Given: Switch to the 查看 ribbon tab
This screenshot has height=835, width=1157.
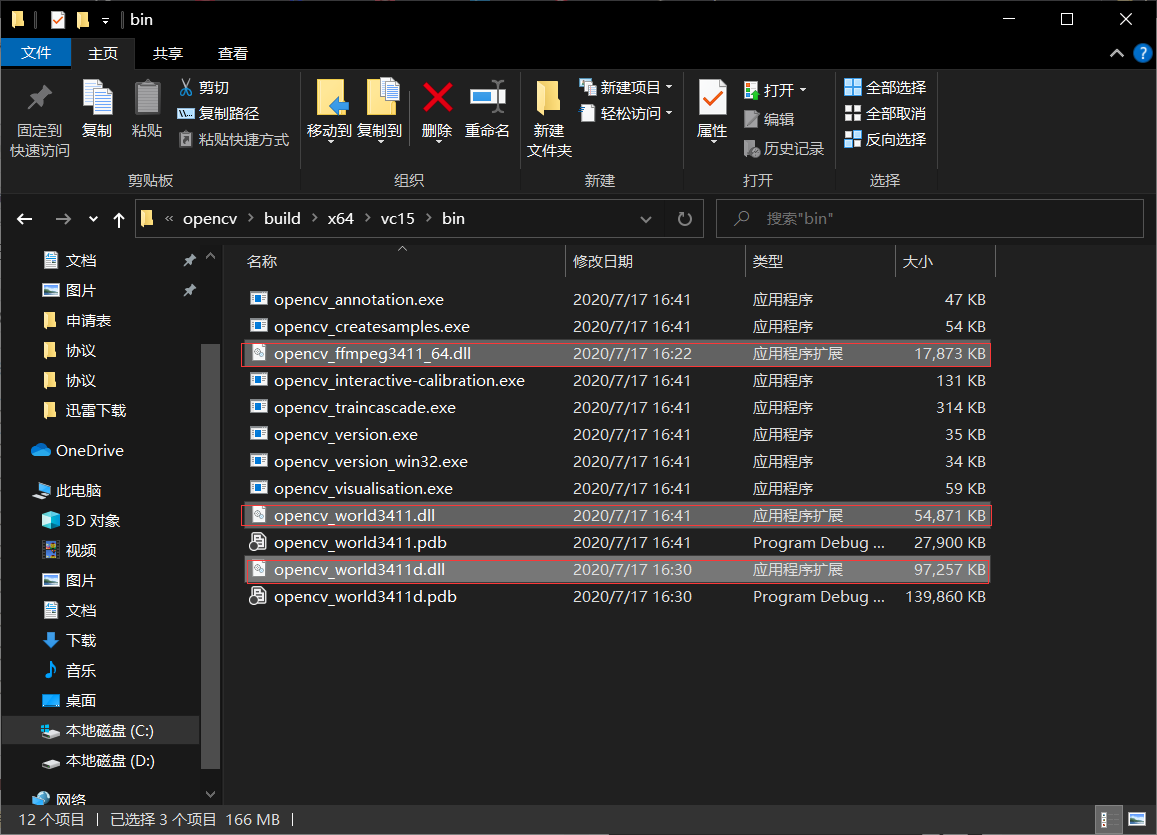Looking at the screenshot, I should (230, 53).
